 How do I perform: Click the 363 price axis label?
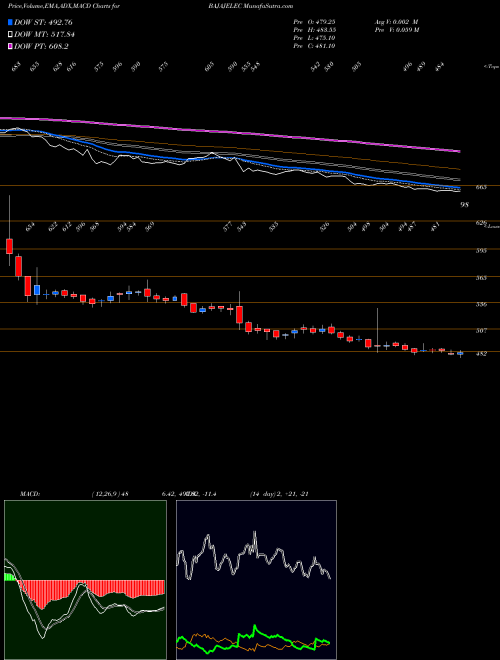coord(481,278)
